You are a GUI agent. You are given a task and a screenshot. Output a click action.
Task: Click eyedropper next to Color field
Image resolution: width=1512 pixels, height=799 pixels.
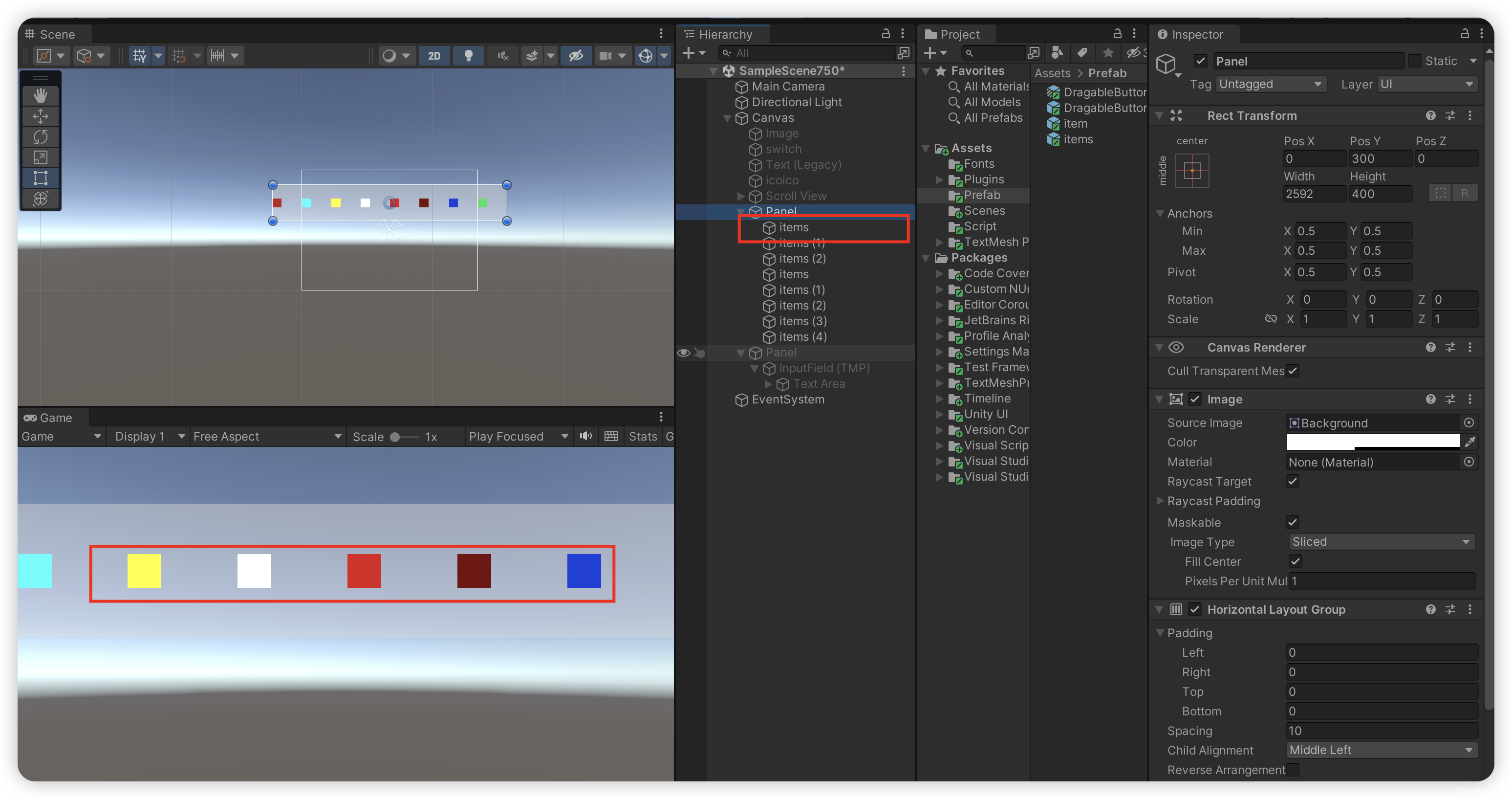[x=1470, y=442]
